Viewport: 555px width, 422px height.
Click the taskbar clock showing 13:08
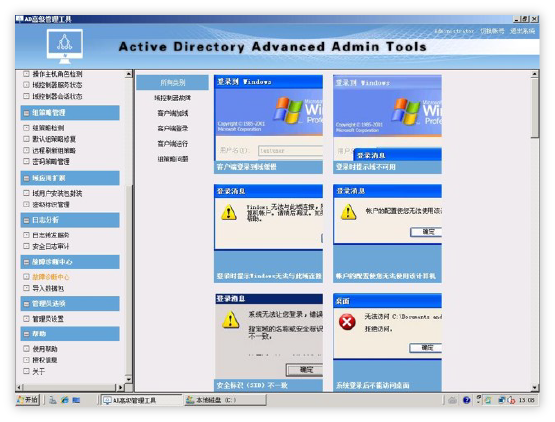coord(526,400)
